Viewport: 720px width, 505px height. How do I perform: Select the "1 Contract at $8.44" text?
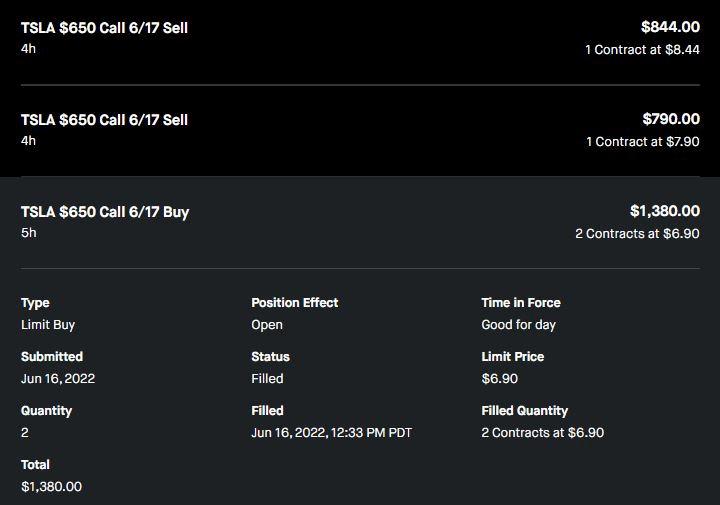(x=642, y=50)
